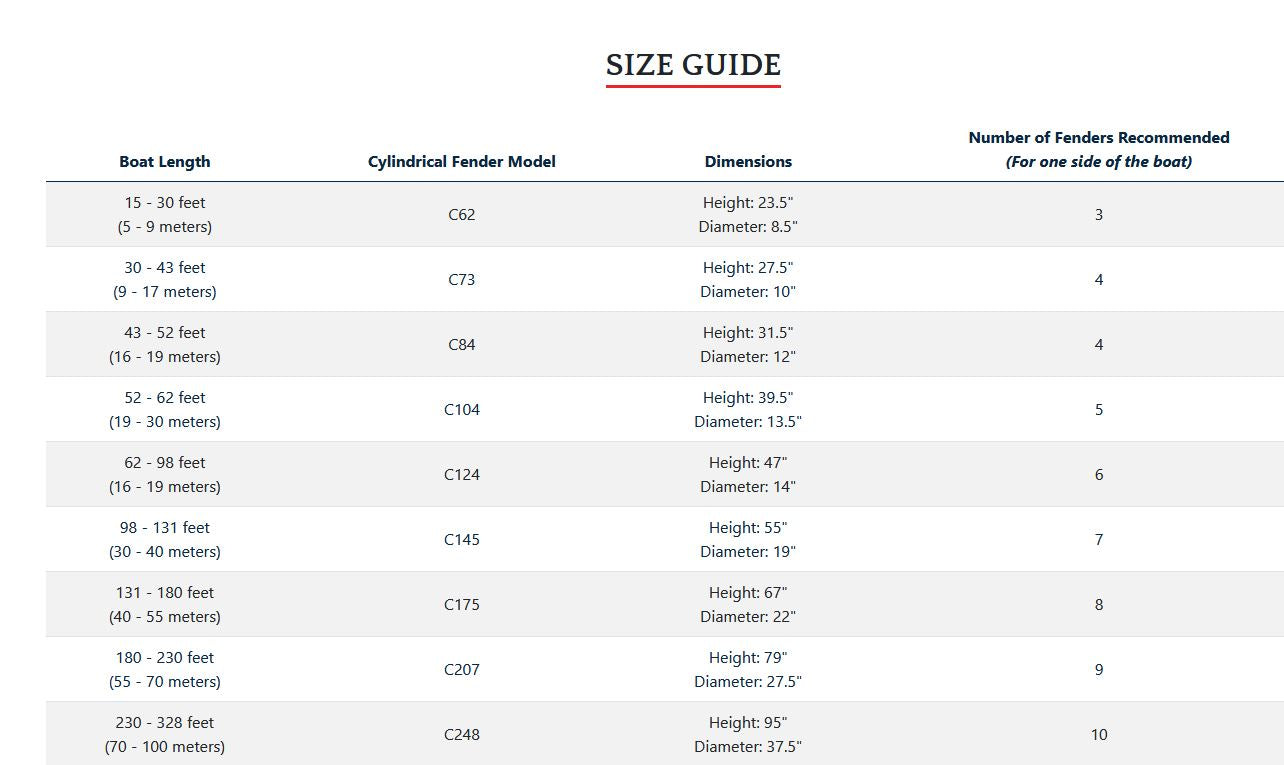Click the 98 - 131 feet boat length cell

pyautogui.click(x=165, y=539)
